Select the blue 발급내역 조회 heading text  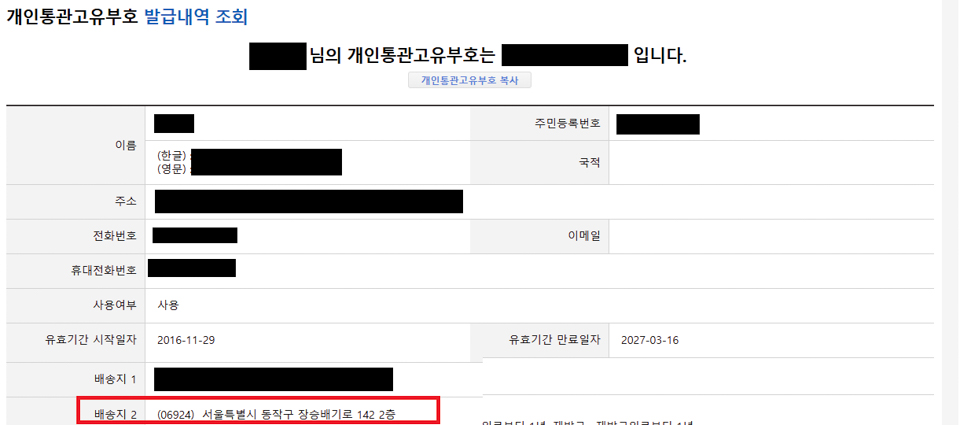196,17
